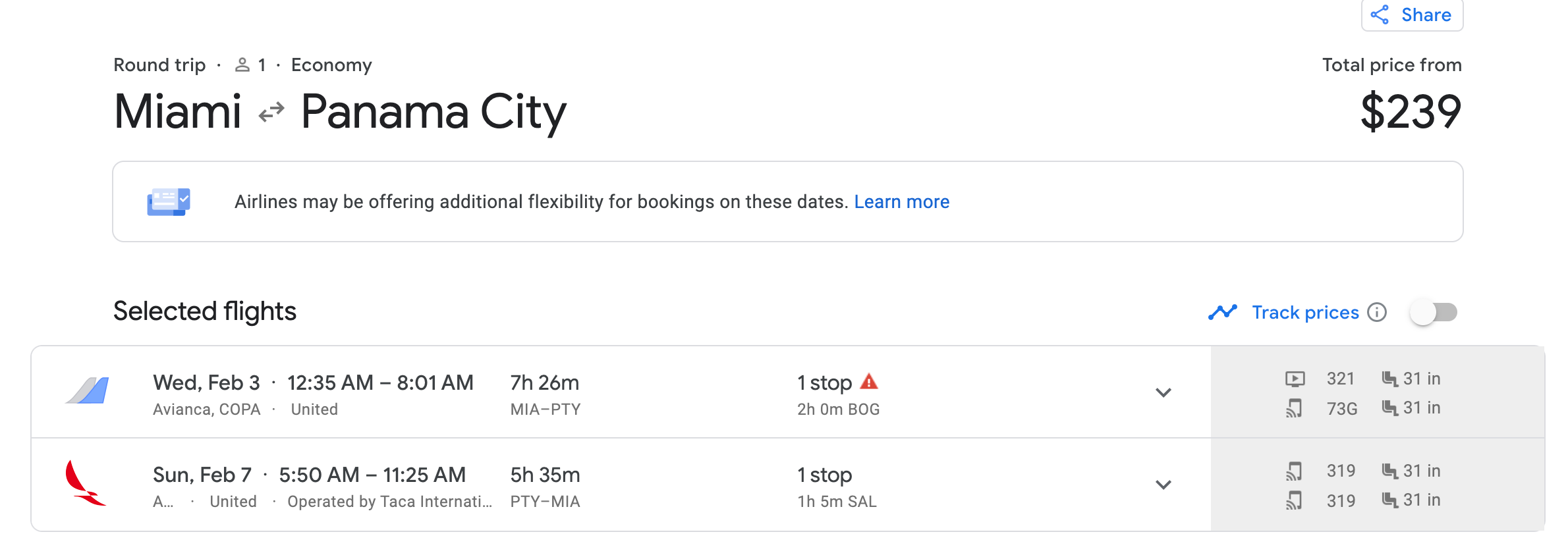
Task: Expand the Wed, Feb 3 flight details
Action: [1163, 392]
